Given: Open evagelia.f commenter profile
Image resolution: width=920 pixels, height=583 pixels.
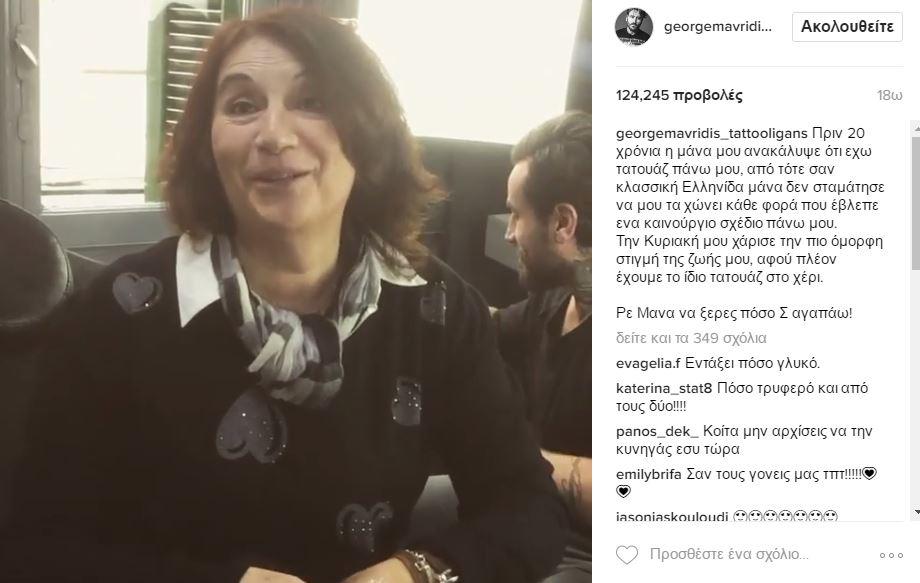Looking at the screenshot, I should coord(648,363).
